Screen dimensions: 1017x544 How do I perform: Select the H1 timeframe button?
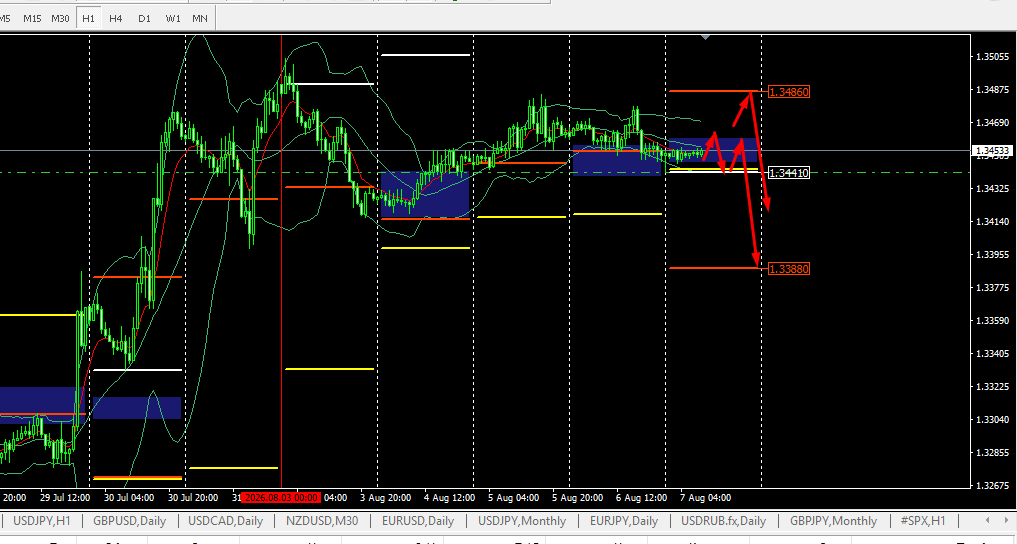pyautogui.click(x=88, y=18)
